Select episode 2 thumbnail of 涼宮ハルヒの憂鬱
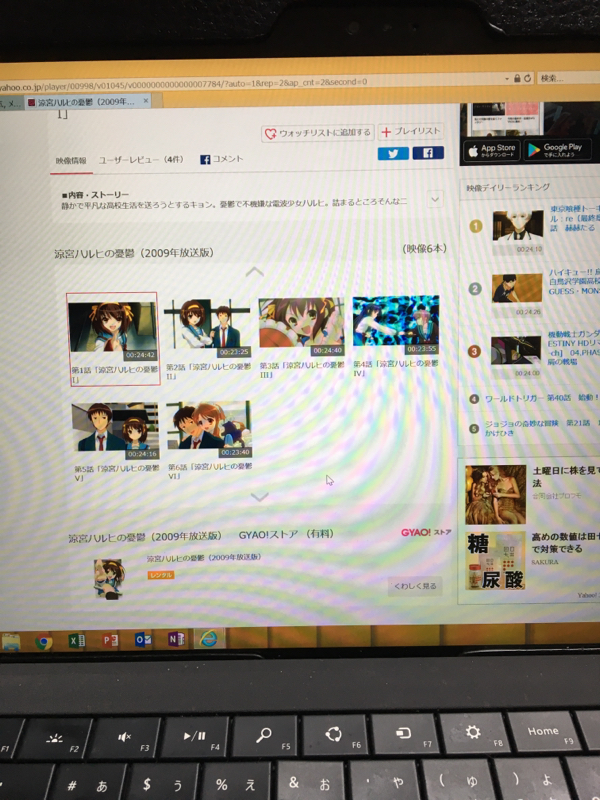 [x=208, y=325]
